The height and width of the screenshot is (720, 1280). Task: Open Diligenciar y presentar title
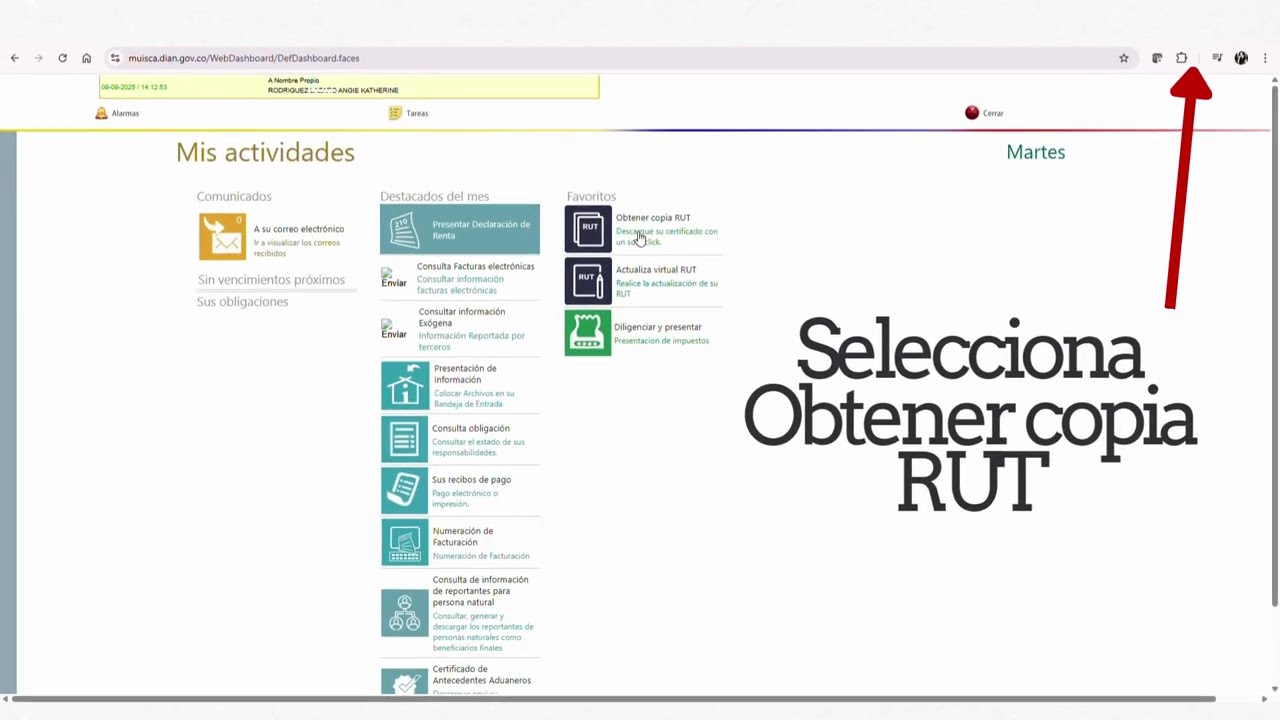point(658,327)
